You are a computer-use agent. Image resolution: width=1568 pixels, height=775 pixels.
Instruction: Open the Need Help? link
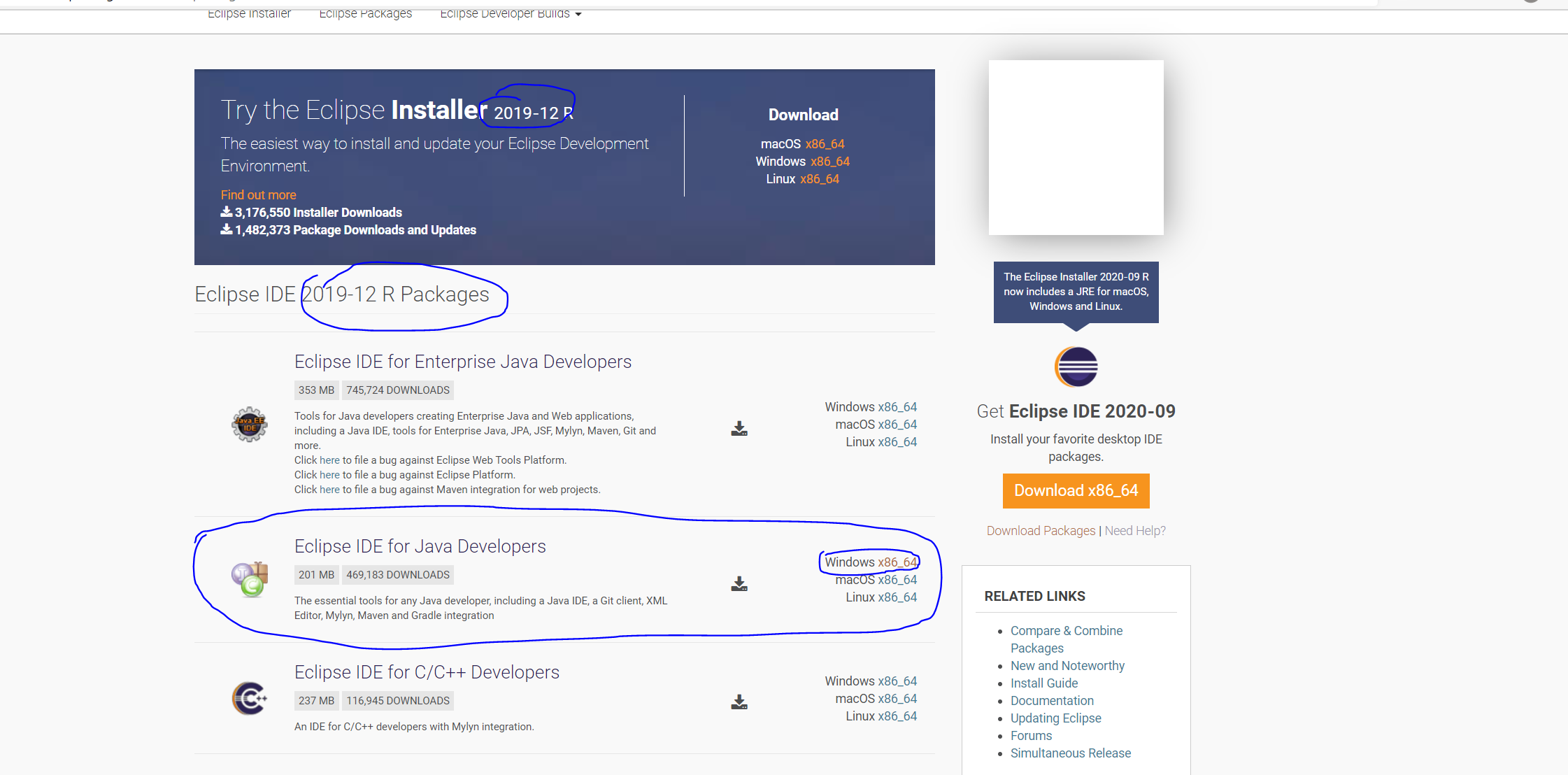click(x=1135, y=530)
